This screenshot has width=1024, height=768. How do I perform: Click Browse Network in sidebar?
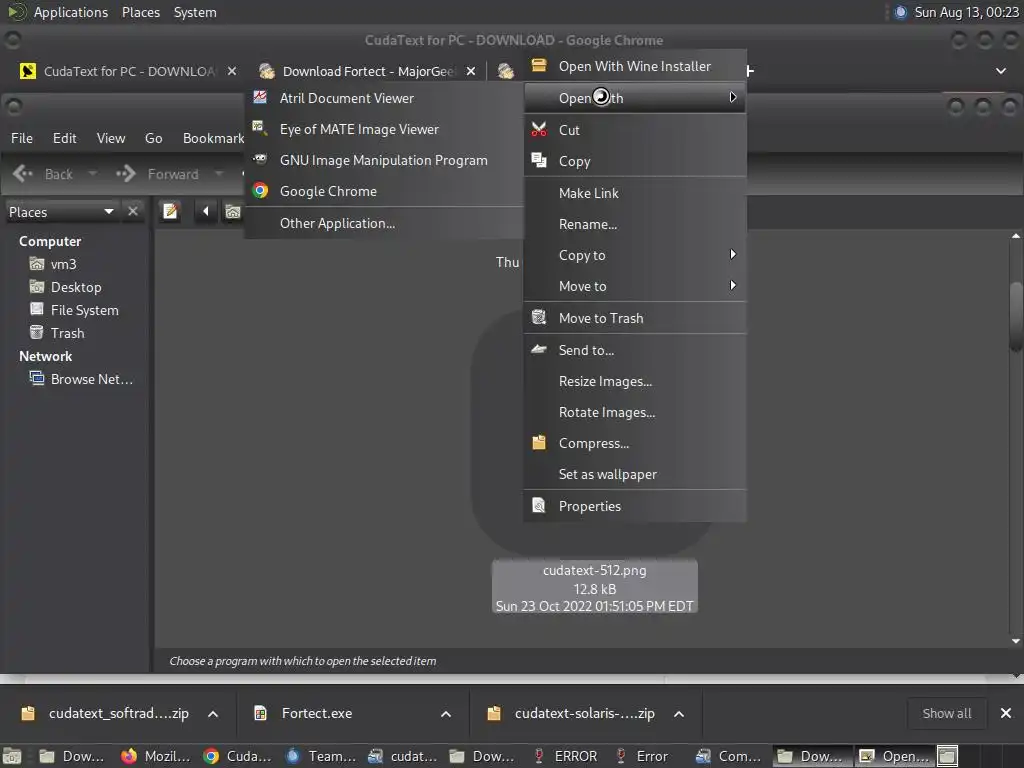(x=91, y=379)
